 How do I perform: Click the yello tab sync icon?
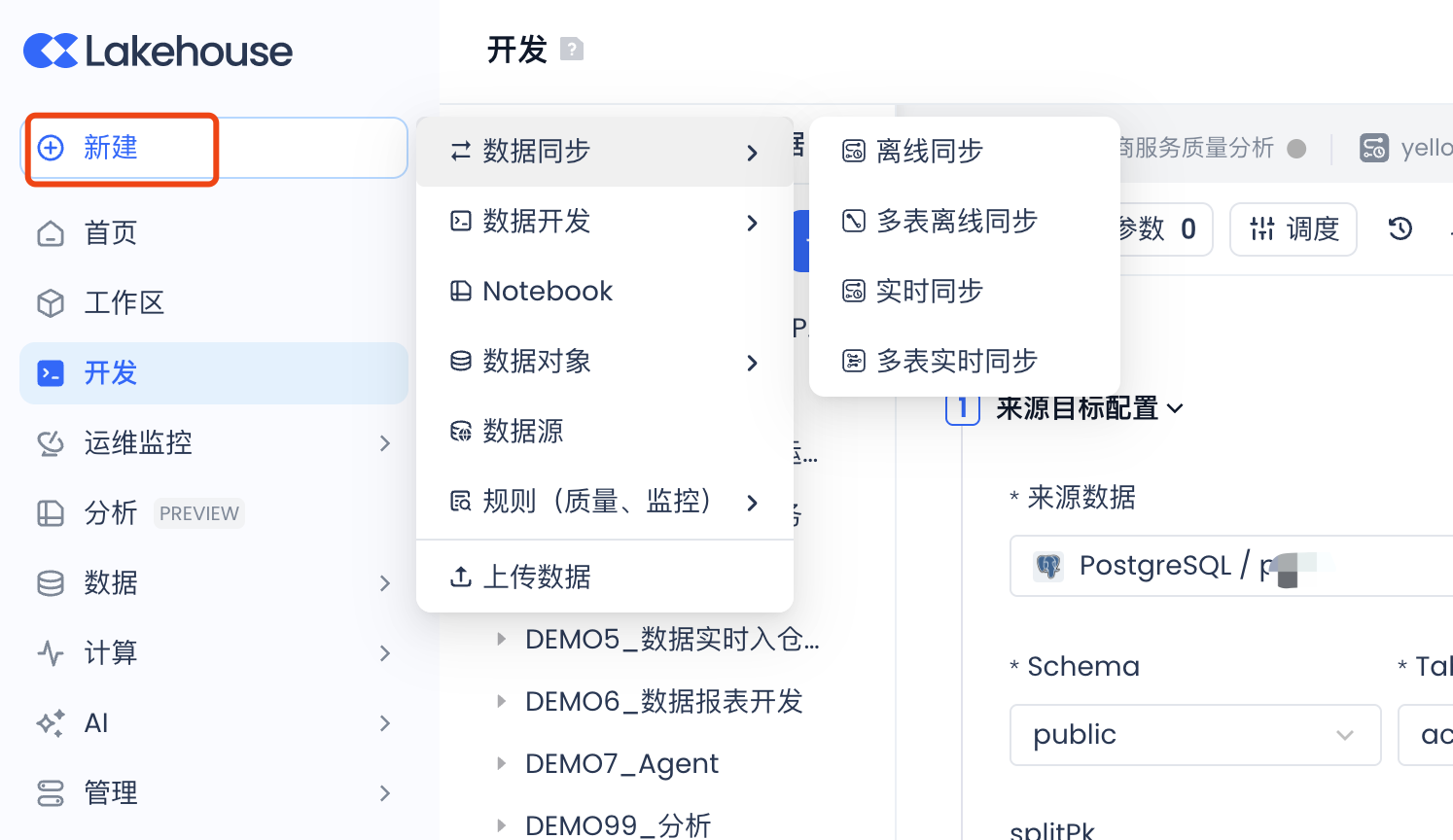coord(1374,148)
